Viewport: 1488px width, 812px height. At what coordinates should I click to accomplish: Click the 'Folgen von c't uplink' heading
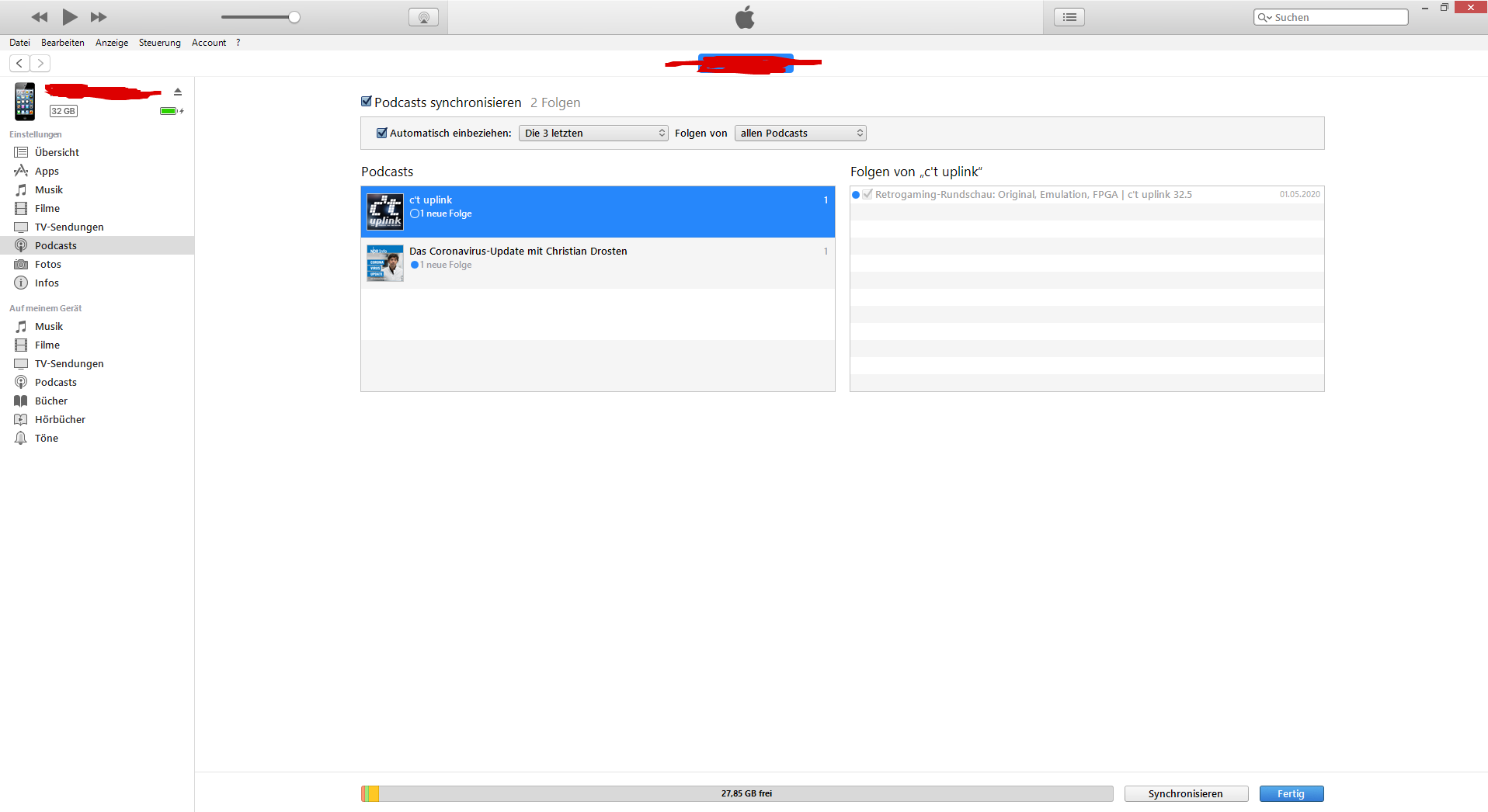pos(916,172)
